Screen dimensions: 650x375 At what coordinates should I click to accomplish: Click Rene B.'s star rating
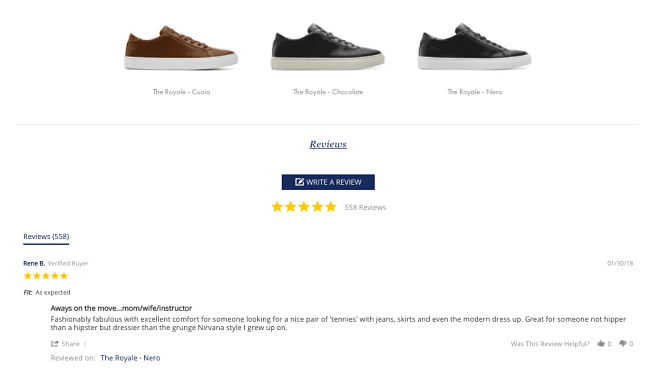(x=46, y=276)
